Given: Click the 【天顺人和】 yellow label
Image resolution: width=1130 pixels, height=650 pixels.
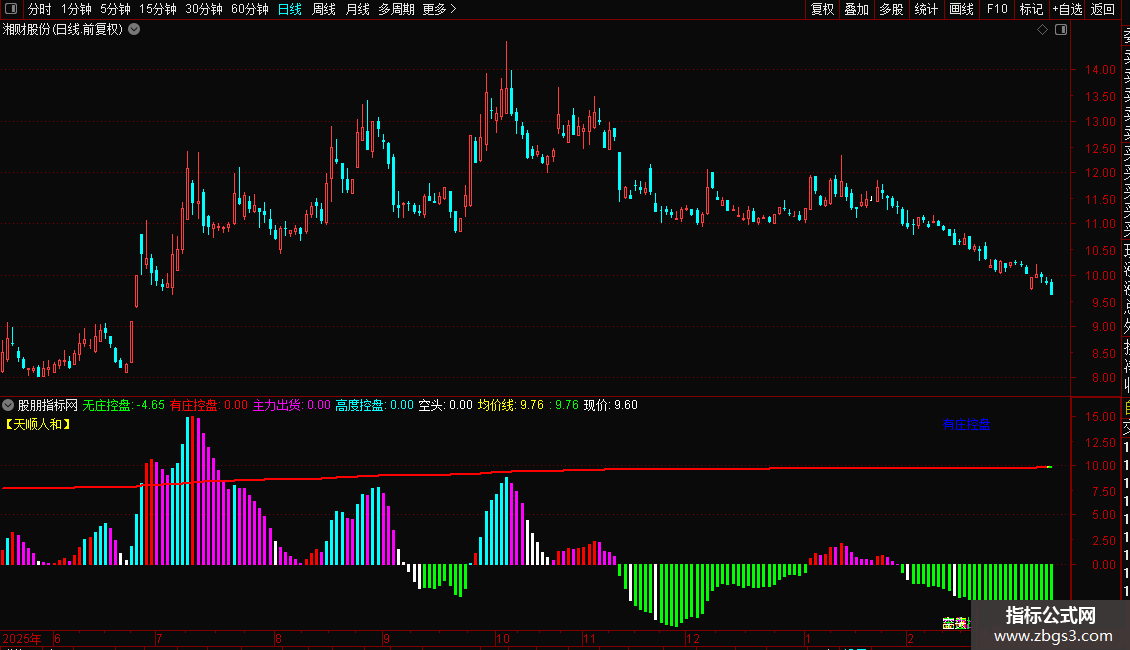Looking at the screenshot, I should pyautogui.click(x=37, y=424).
